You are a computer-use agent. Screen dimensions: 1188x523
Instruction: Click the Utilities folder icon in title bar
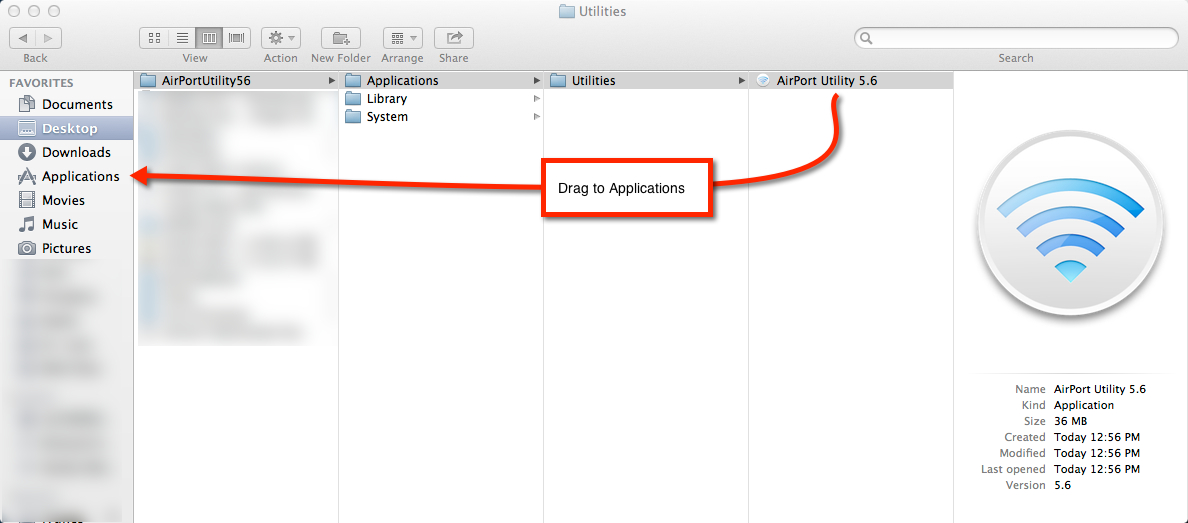[x=567, y=11]
